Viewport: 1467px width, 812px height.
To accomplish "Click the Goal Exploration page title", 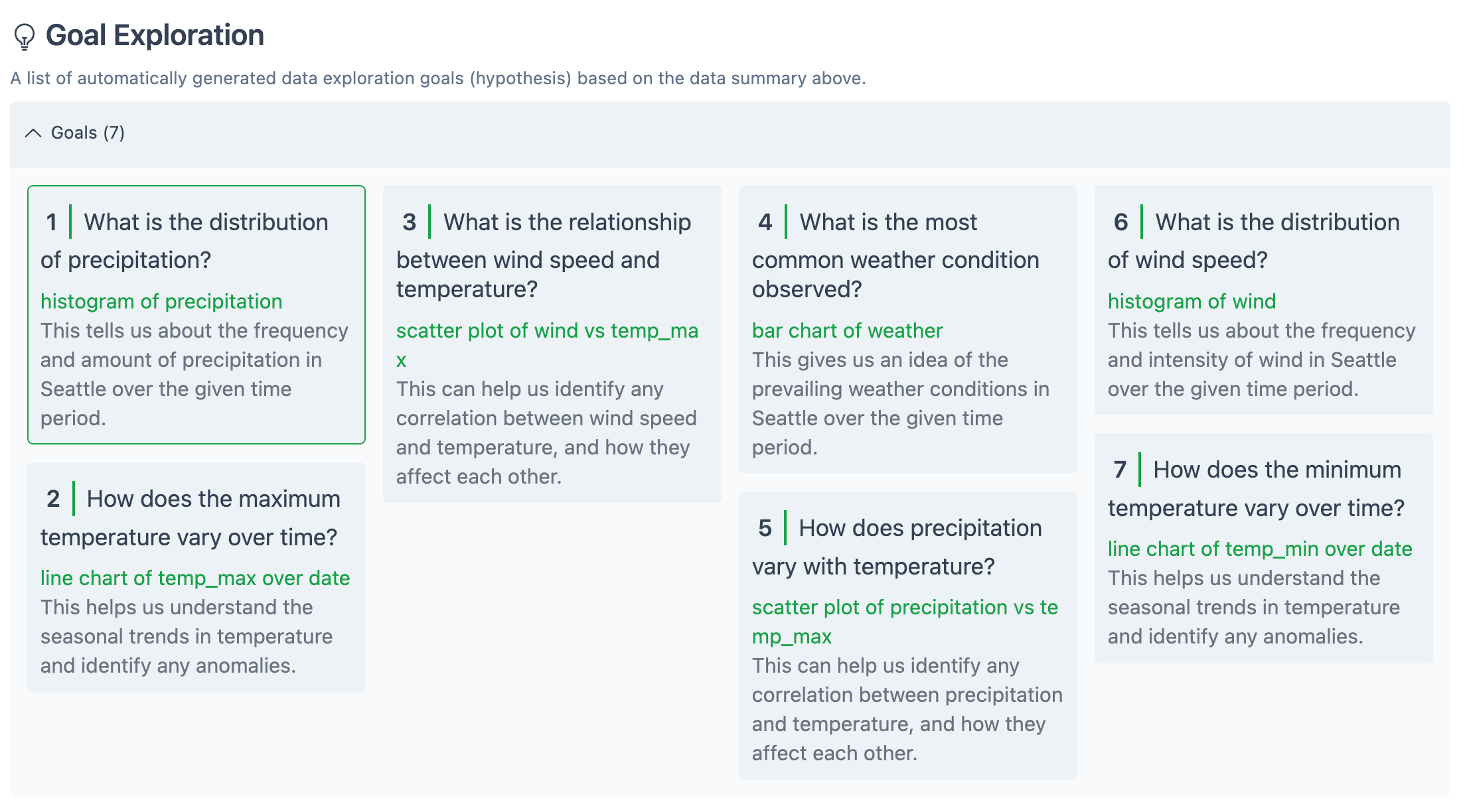I will pos(154,36).
